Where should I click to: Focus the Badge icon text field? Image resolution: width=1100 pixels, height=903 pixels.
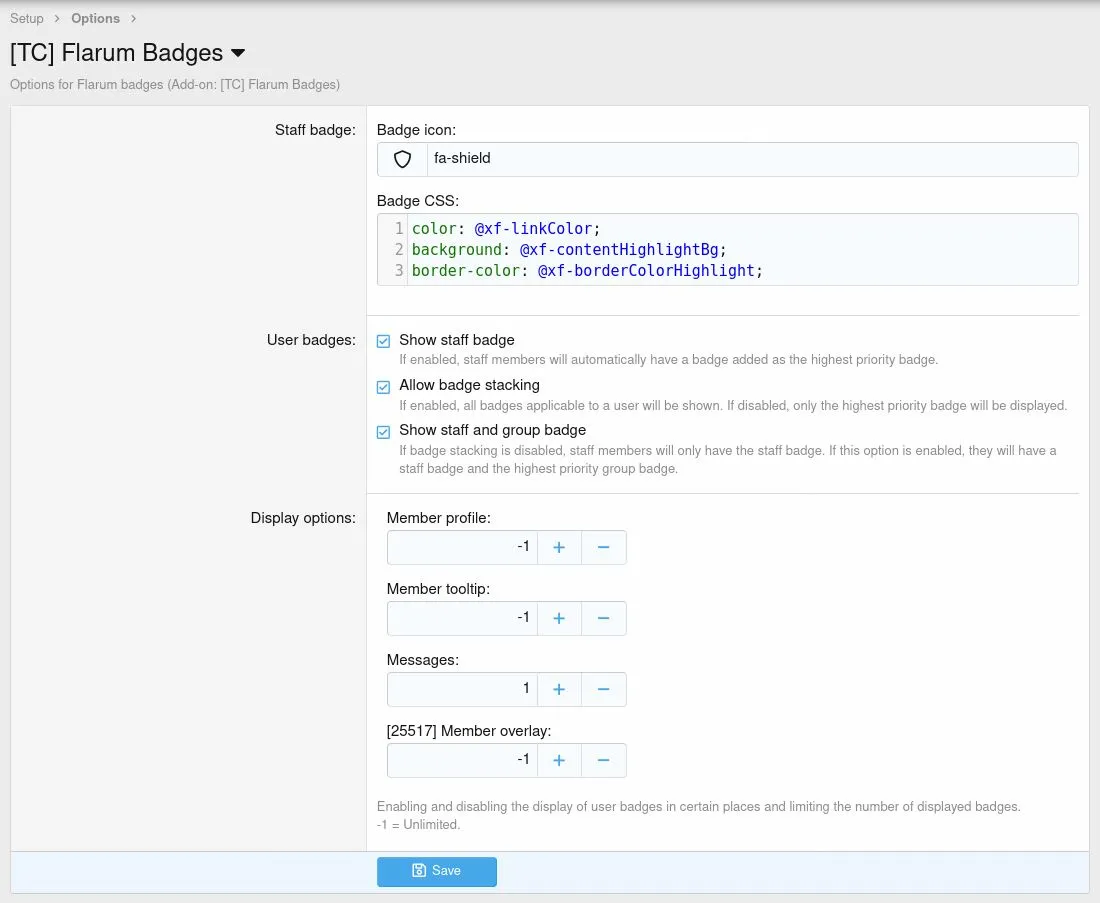click(x=750, y=159)
